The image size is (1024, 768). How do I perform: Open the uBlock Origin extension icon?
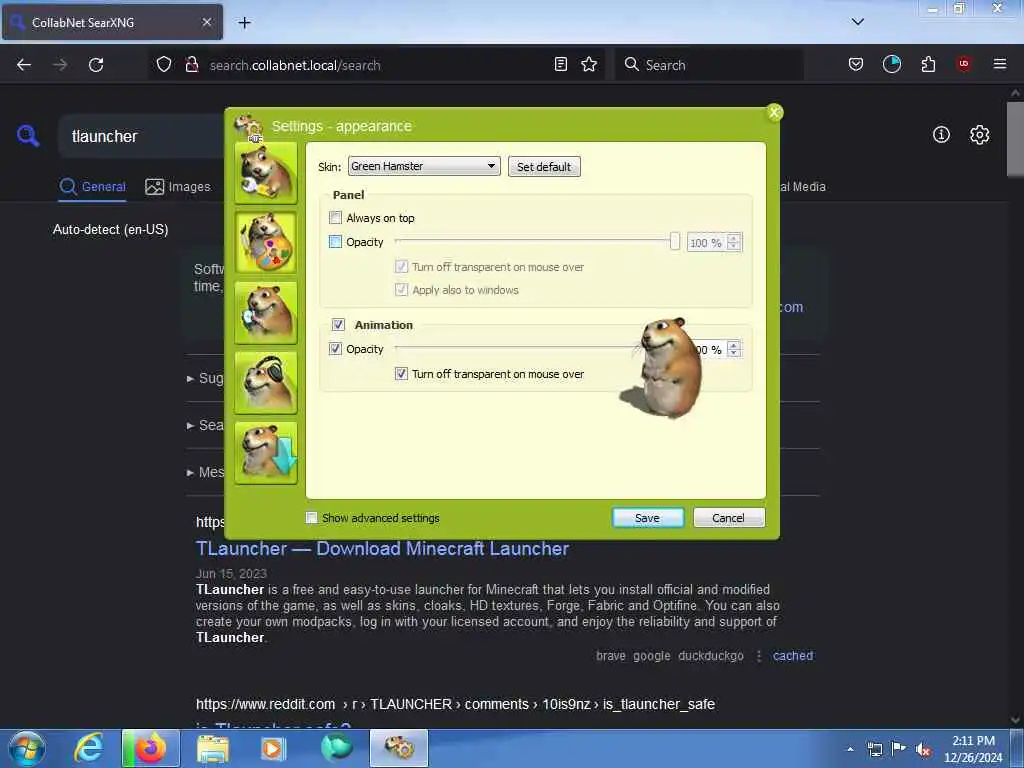[963, 64]
